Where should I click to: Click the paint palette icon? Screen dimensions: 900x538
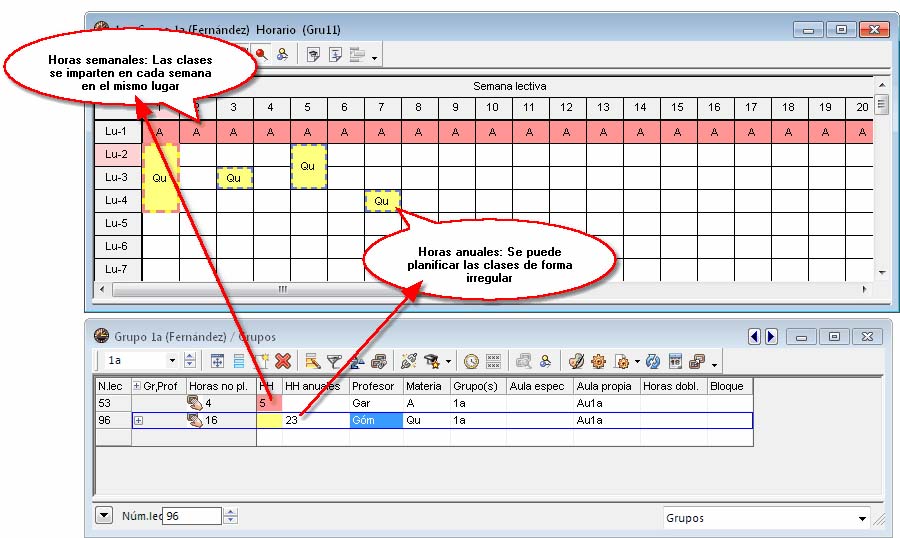[576, 361]
